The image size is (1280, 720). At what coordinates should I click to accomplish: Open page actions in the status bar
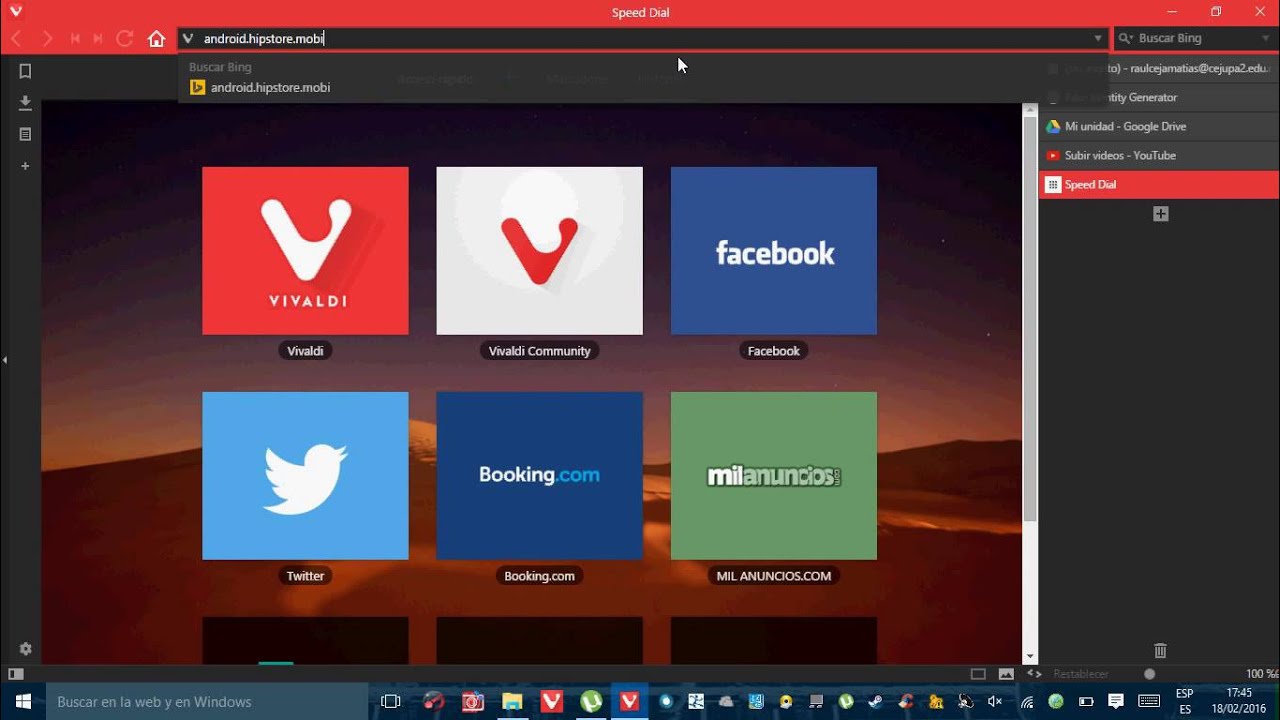1034,674
